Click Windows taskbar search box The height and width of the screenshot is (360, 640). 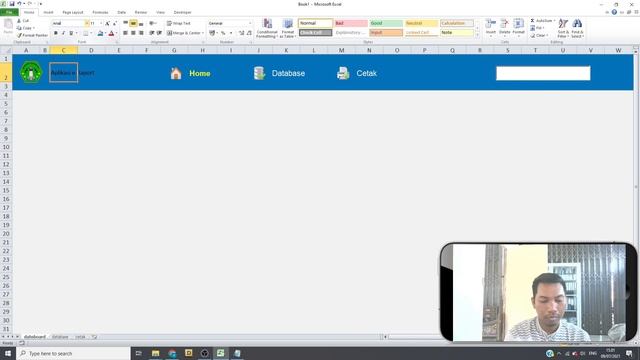coord(73,353)
